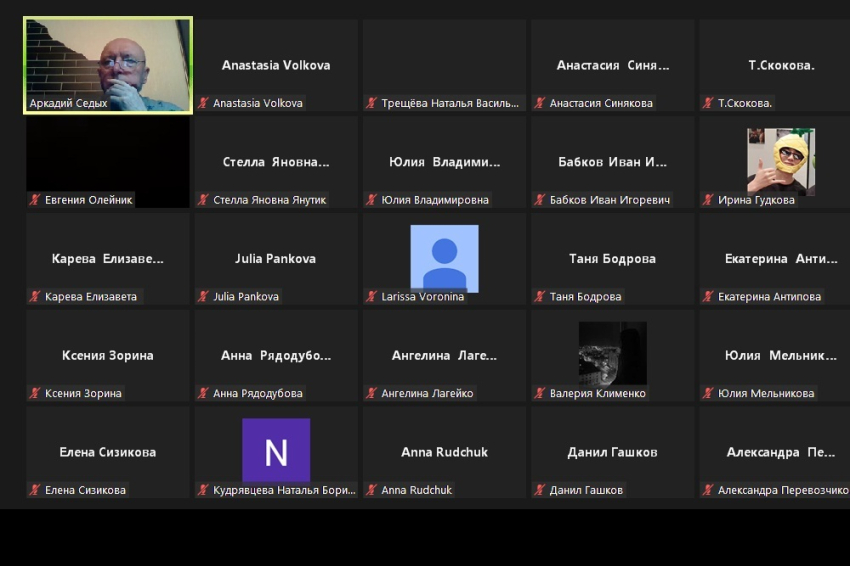This screenshot has width=850, height=566.
Task: Click the Т.Скокова. participant tile
Action: coord(780,65)
